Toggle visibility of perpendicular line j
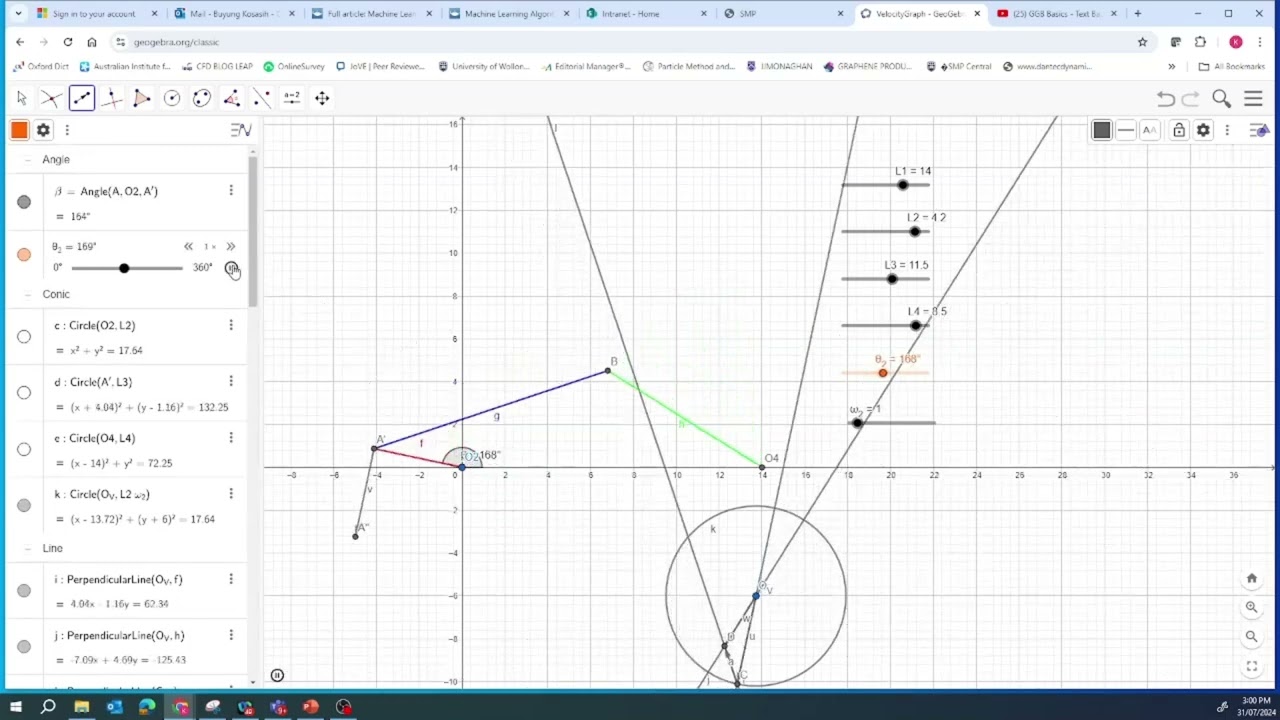Viewport: 1280px width, 720px height. coord(24,646)
